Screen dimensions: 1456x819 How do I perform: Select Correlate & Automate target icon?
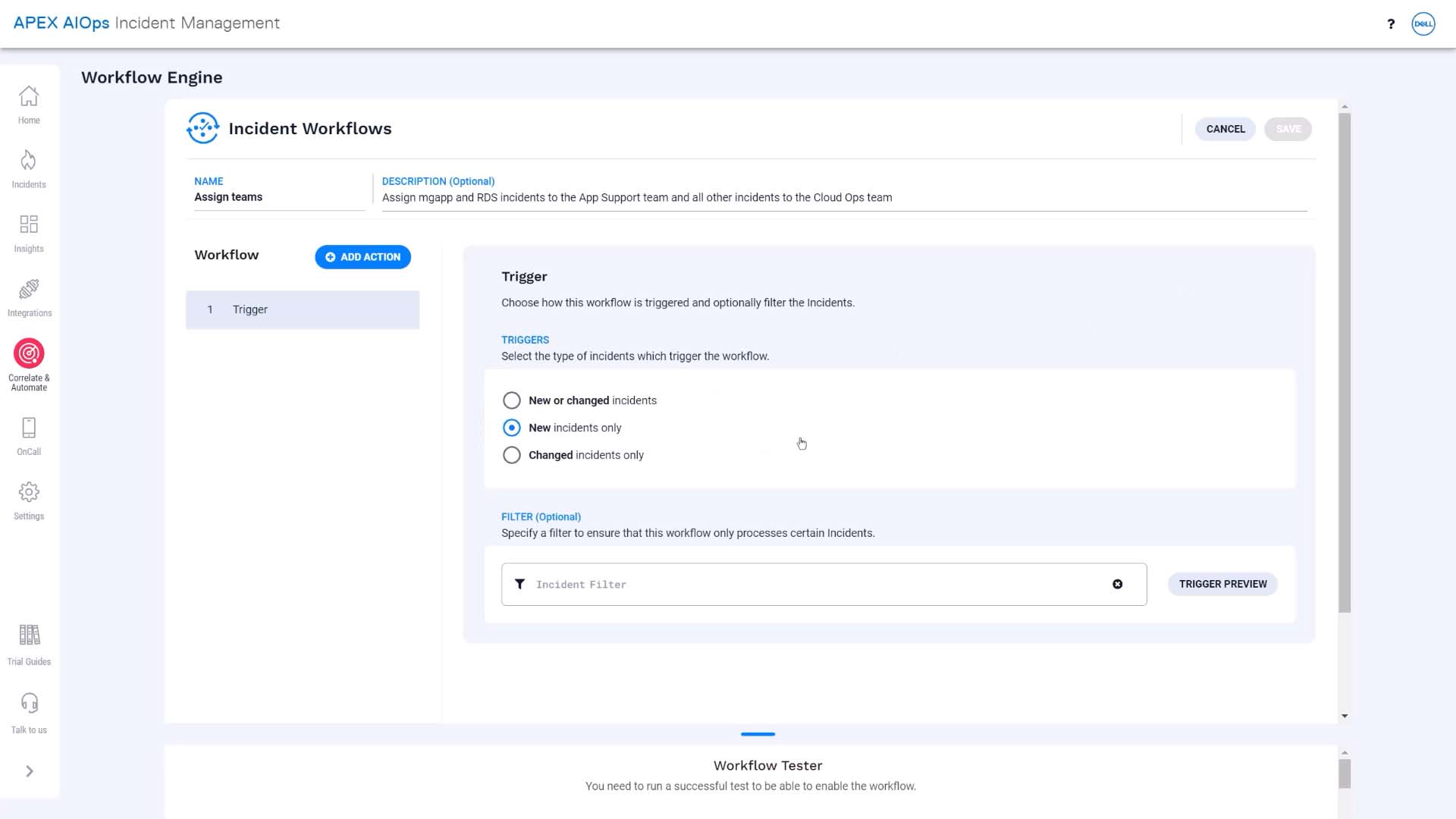point(29,353)
